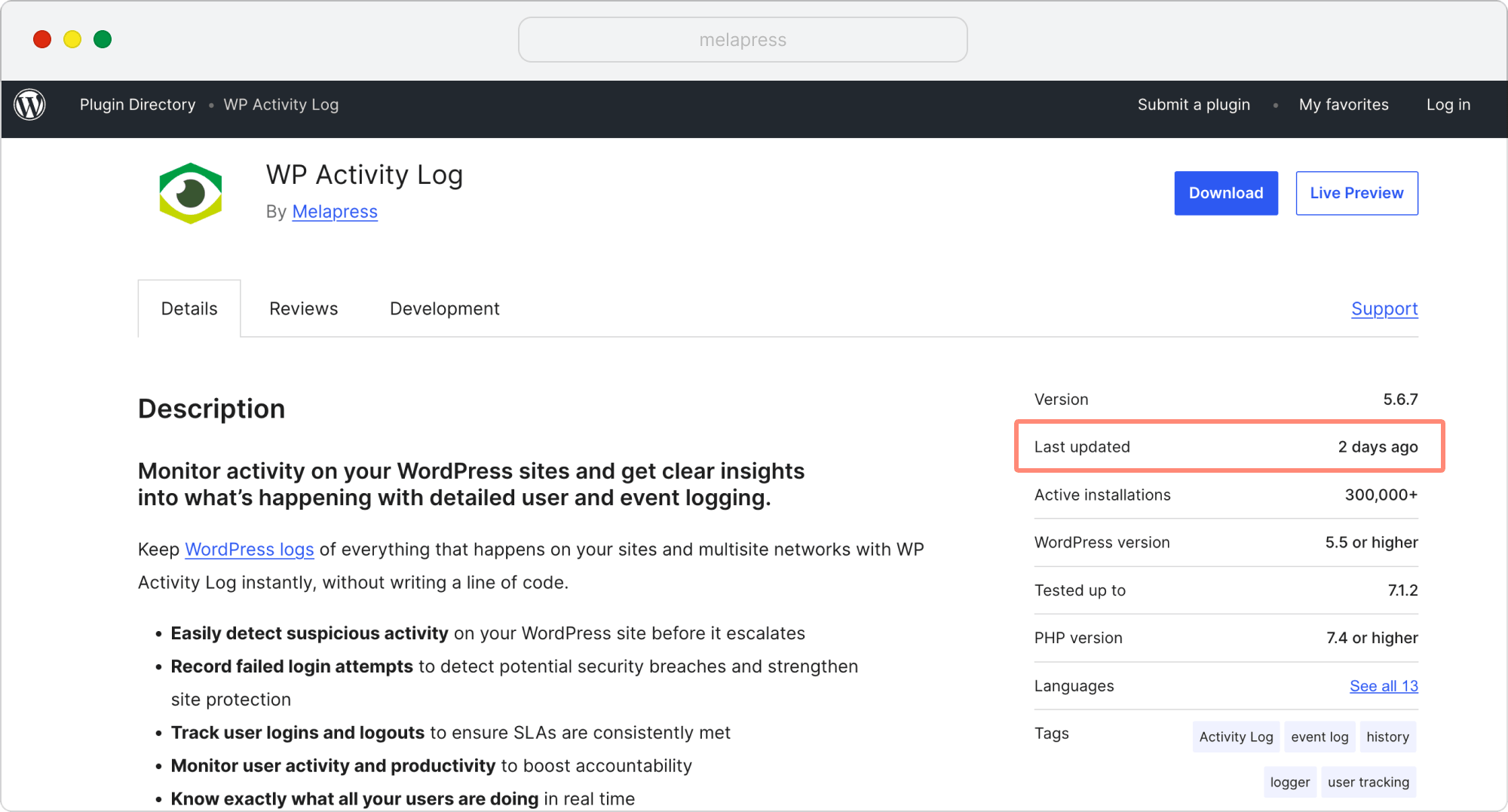Click the WP Activity Log page title
1508x812 pixels.
coord(364,175)
